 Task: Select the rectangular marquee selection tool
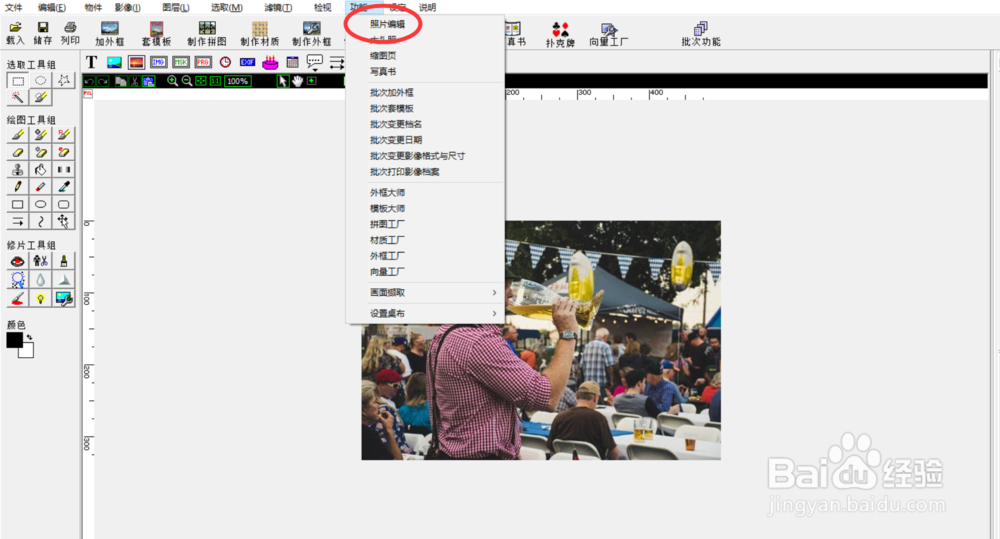[x=18, y=80]
